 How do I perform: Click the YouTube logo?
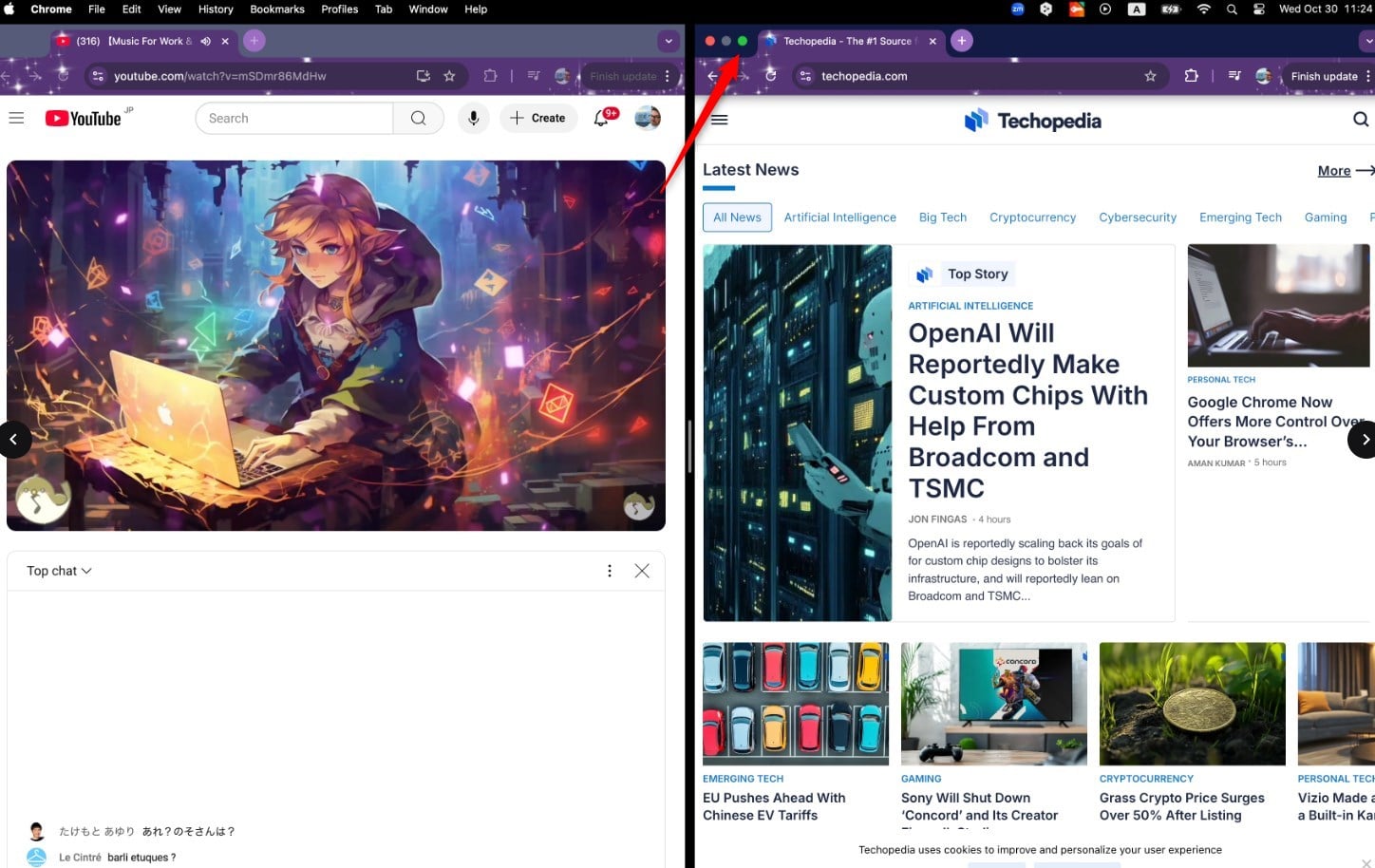point(84,118)
